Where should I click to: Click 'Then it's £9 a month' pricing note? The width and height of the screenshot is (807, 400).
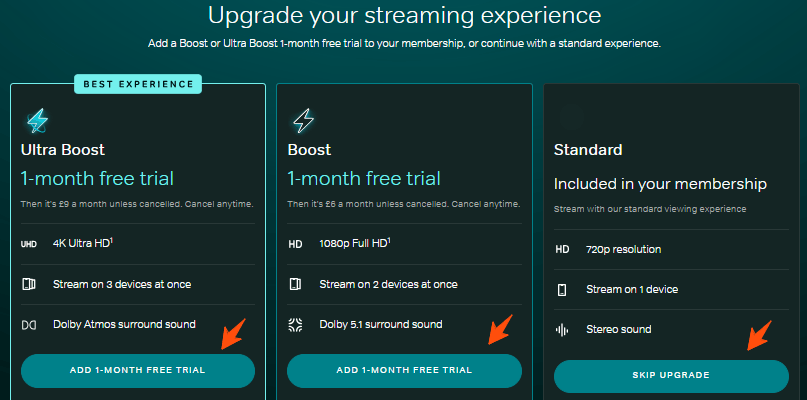pos(137,204)
